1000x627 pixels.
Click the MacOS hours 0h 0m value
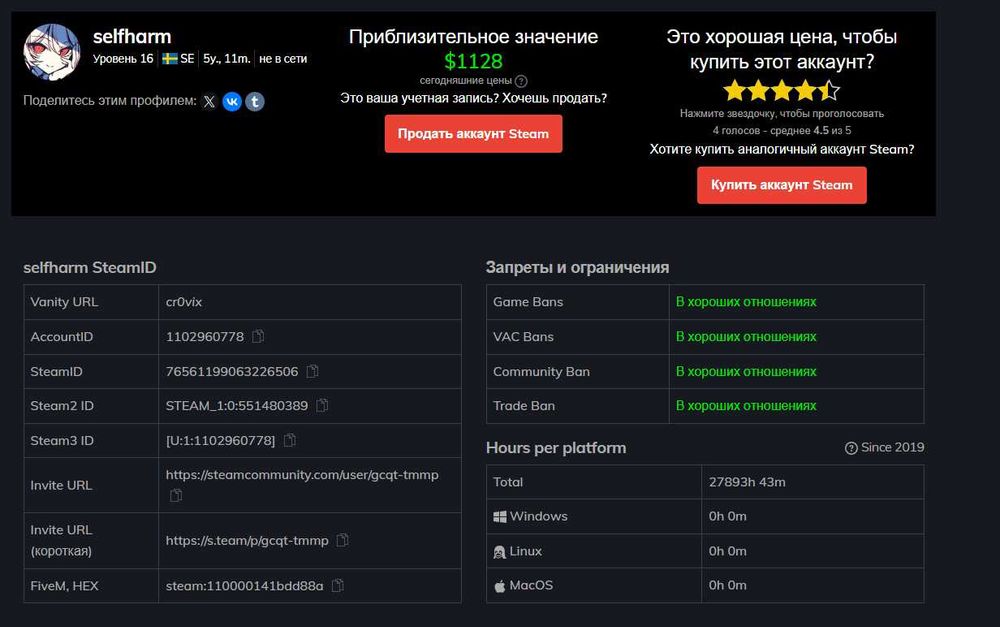pyautogui.click(x=728, y=585)
